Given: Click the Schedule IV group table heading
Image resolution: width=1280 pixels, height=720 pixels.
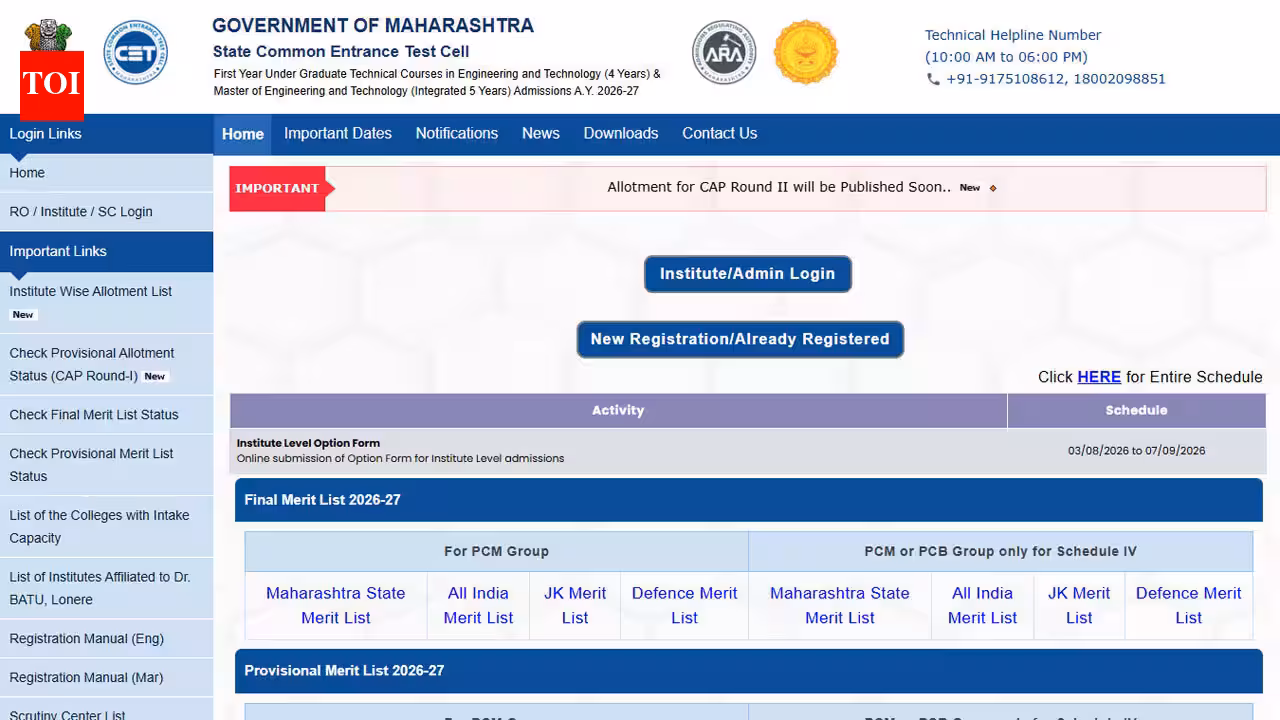Looking at the screenshot, I should (1000, 552).
